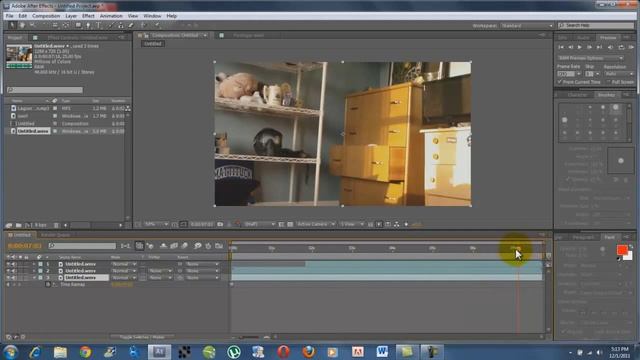The height and width of the screenshot is (360, 640).
Task: Click the current timecode display
Action: coord(25,246)
